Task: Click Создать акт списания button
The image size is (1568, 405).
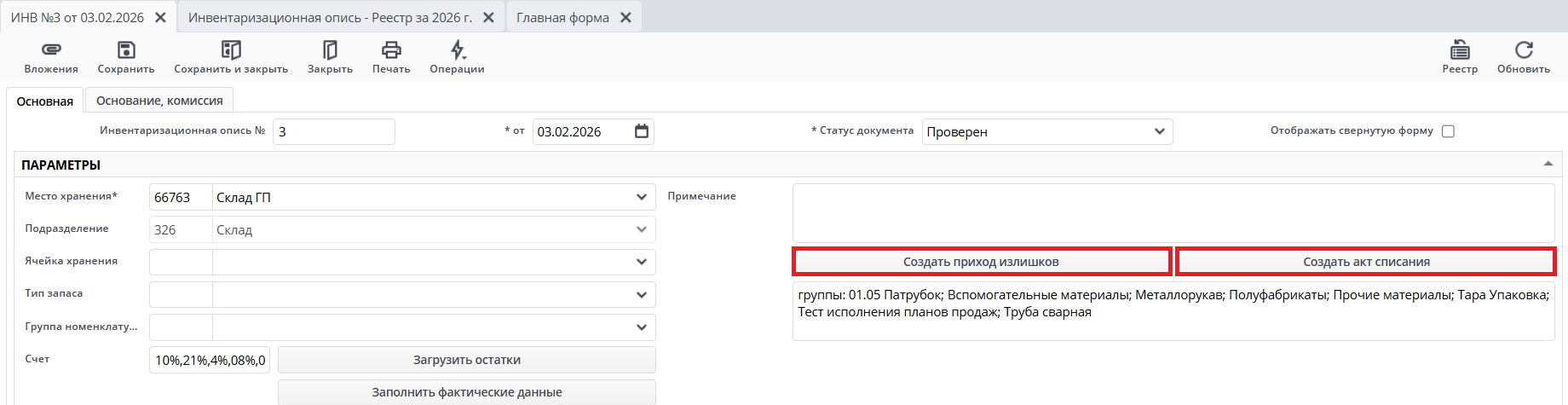Action: [1366, 262]
